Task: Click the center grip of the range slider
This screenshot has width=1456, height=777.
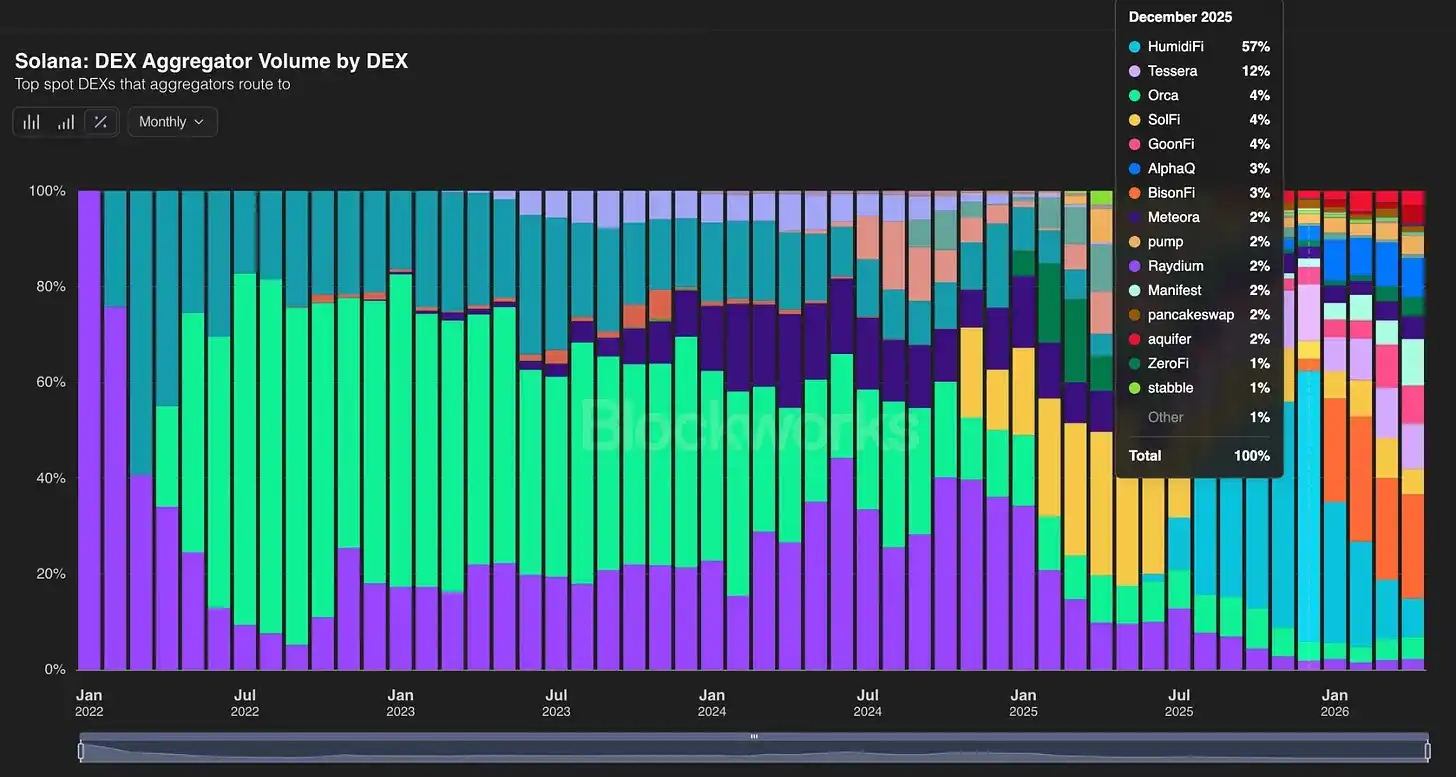Action: click(x=754, y=737)
